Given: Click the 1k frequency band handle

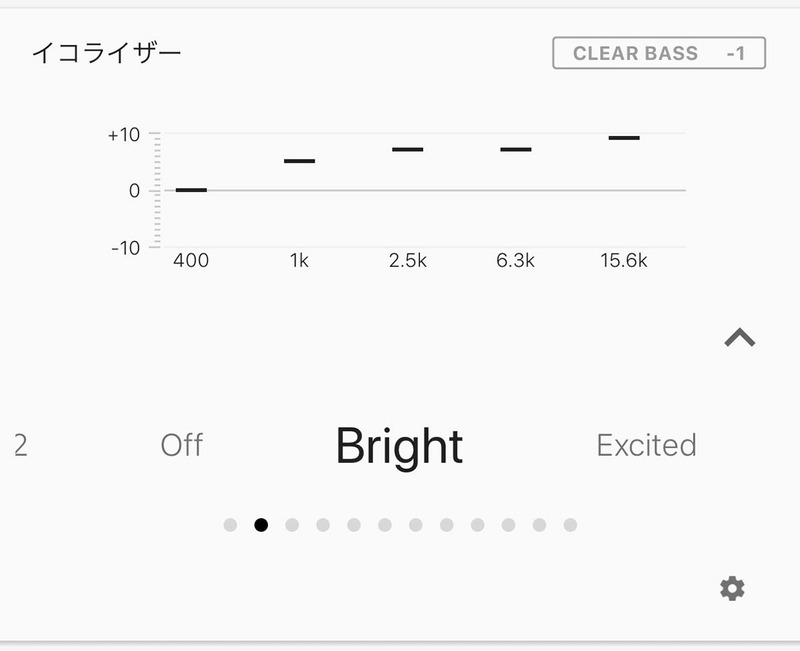Looking at the screenshot, I should [299, 159].
